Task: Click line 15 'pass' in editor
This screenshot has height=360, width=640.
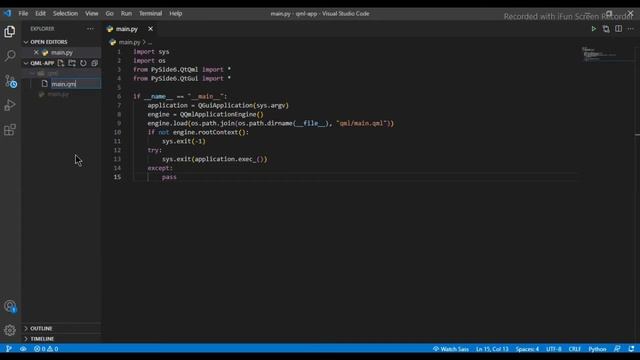Action: (169, 177)
